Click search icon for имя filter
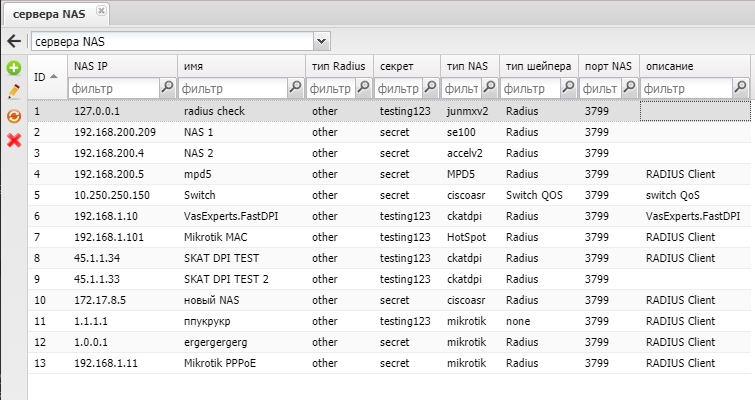The height and width of the screenshot is (400, 755). [x=295, y=88]
